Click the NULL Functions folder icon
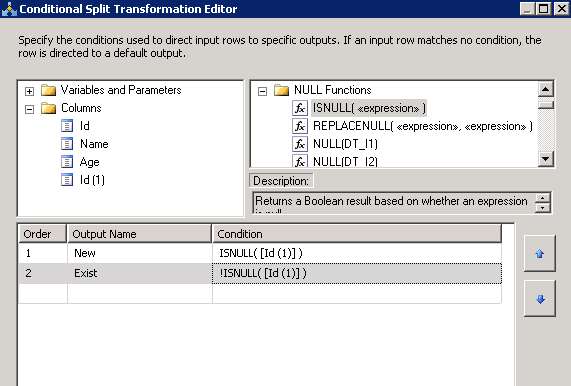The height and width of the screenshot is (386, 571). (281, 90)
